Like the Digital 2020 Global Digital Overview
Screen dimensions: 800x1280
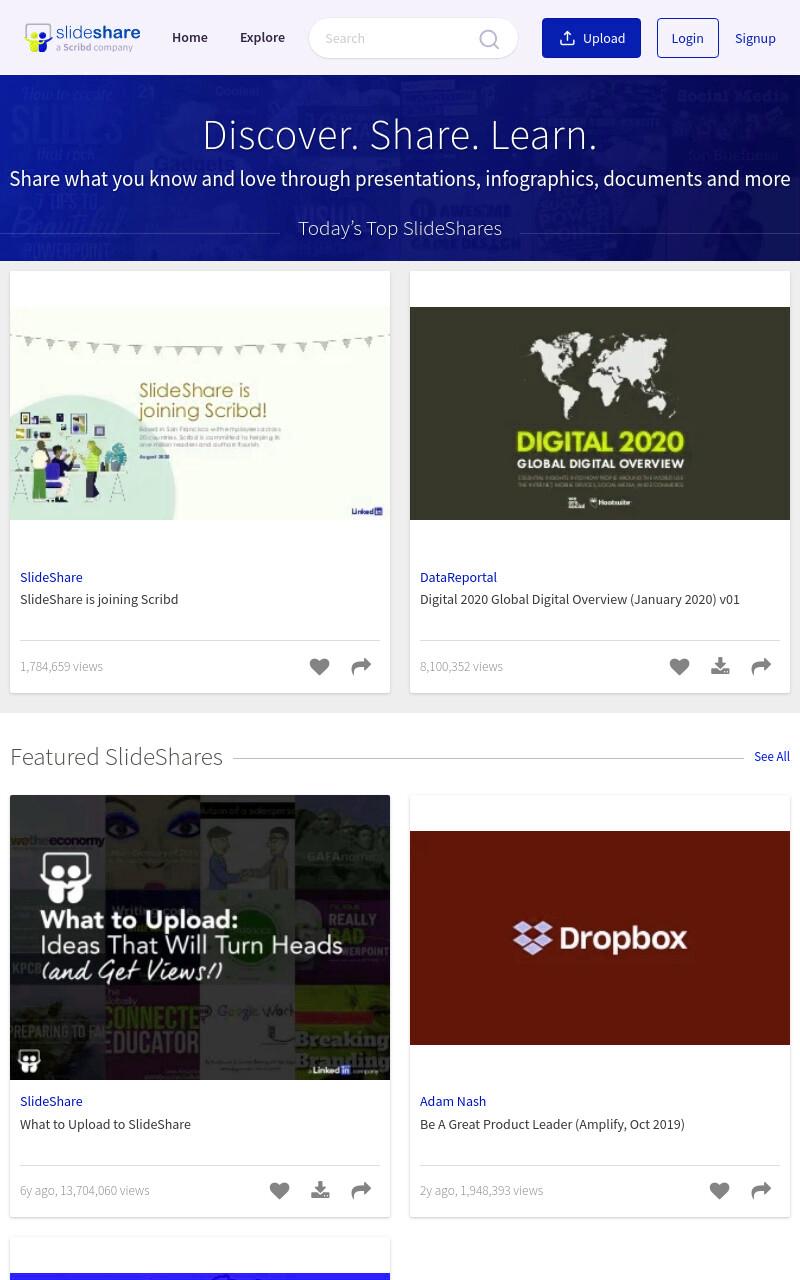click(x=679, y=667)
